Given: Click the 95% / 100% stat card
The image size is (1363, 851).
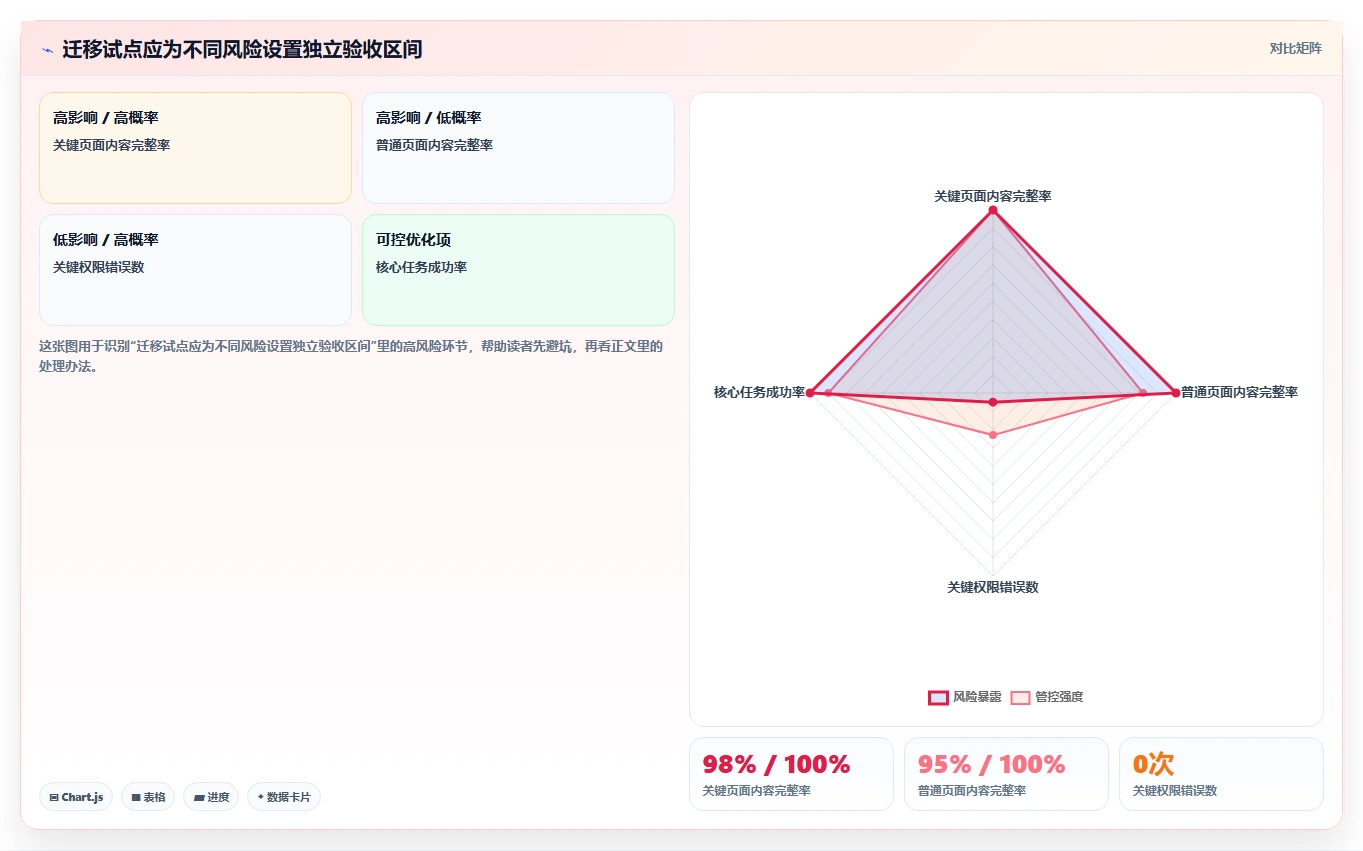Looking at the screenshot, I should (x=1006, y=774).
